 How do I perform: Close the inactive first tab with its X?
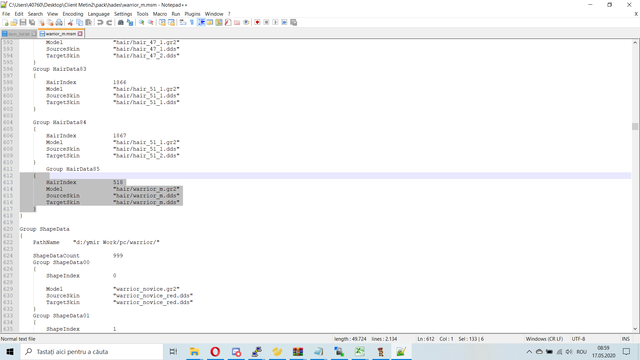point(34,34)
